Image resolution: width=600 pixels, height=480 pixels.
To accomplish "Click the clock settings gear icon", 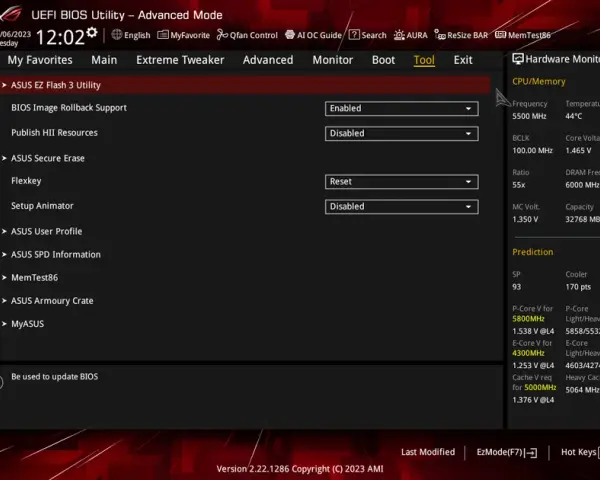I will pyautogui.click(x=92, y=33).
